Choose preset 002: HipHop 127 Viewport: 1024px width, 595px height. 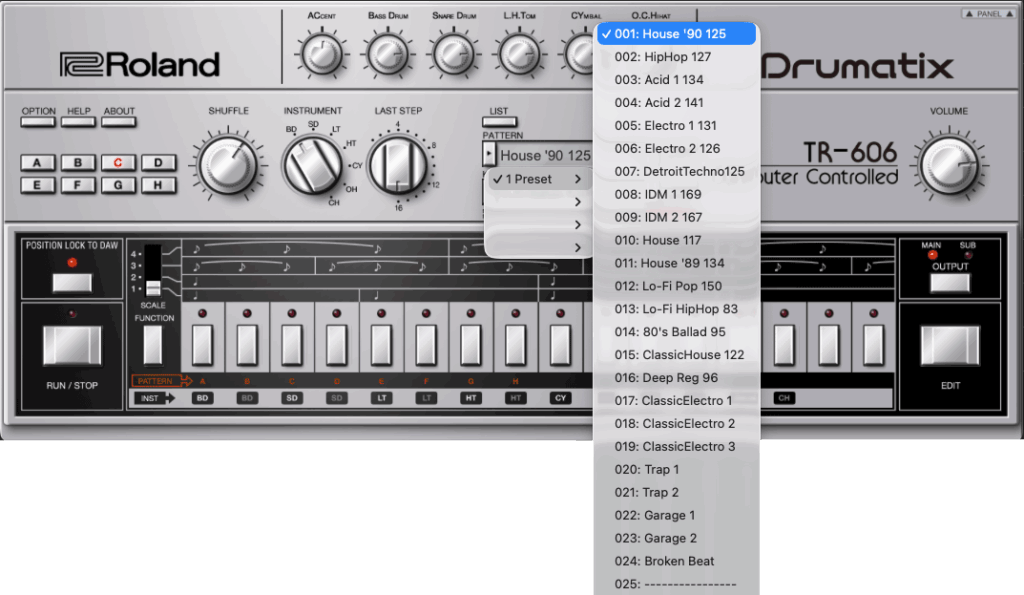677,57
